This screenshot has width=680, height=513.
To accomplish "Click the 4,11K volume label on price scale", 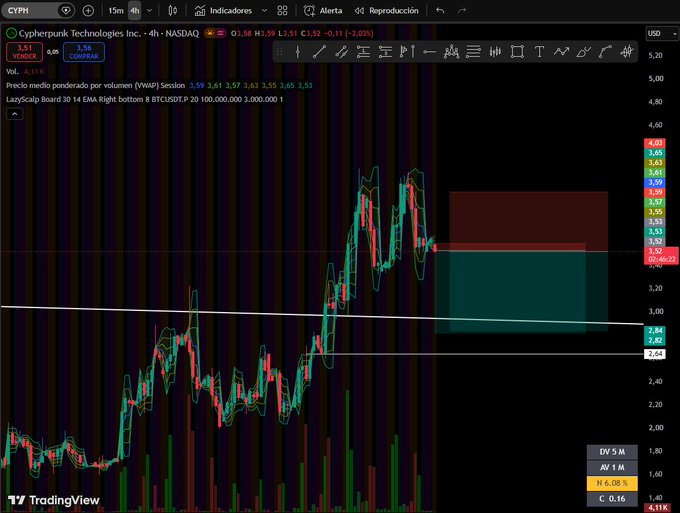I will [x=657, y=507].
